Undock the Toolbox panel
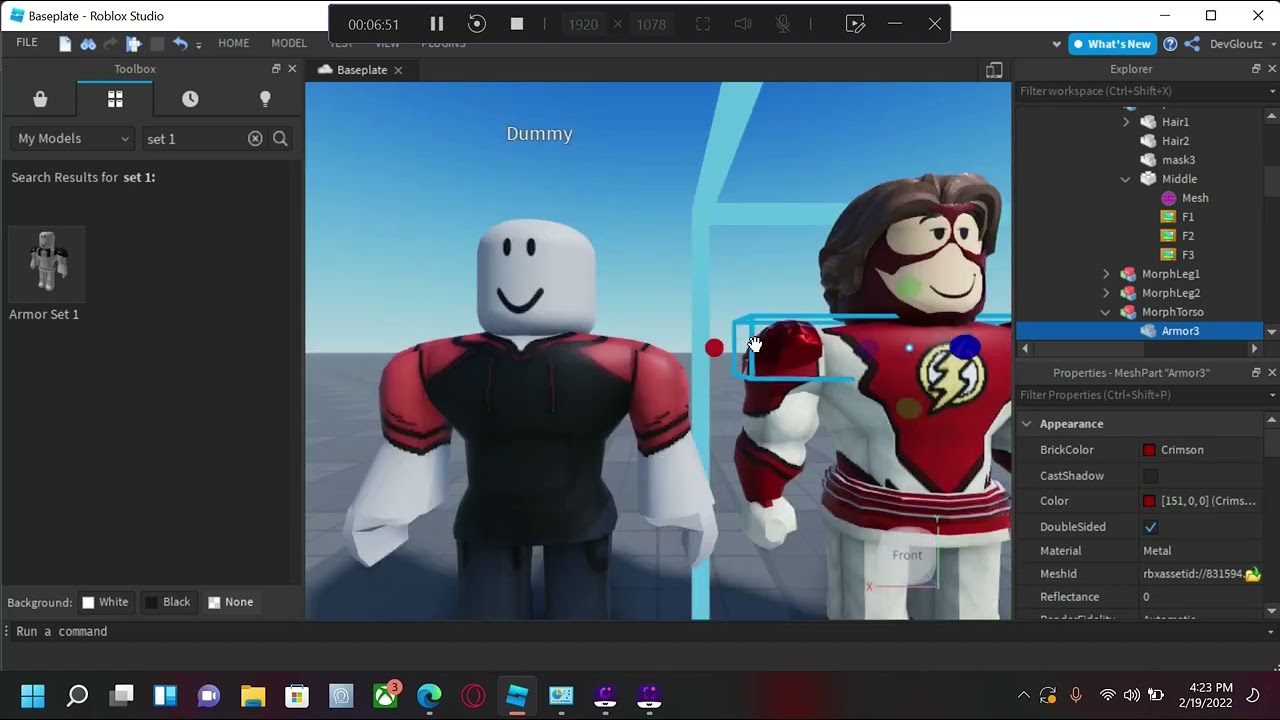 click(x=276, y=69)
